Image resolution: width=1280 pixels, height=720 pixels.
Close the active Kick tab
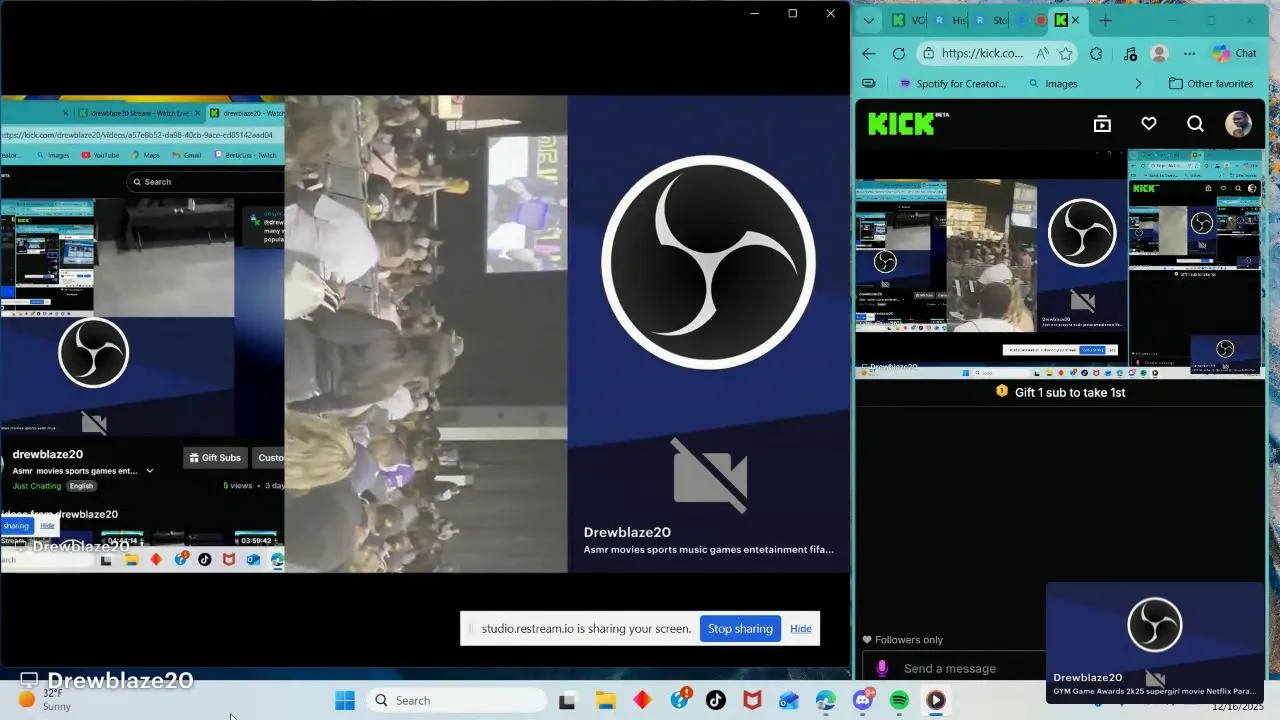1075,20
